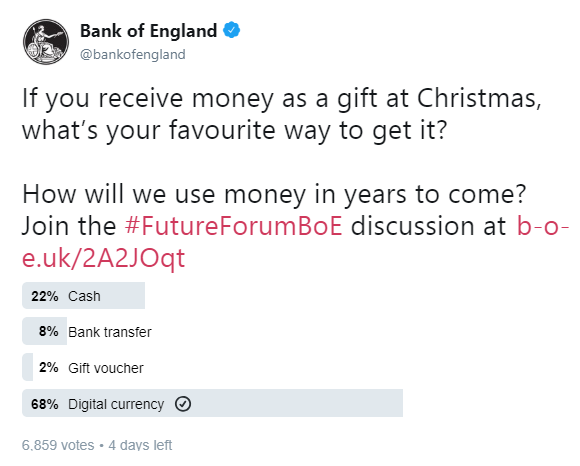Open the #FutureForumBoE hashtag
The image size is (580, 466).
pos(234,225)
